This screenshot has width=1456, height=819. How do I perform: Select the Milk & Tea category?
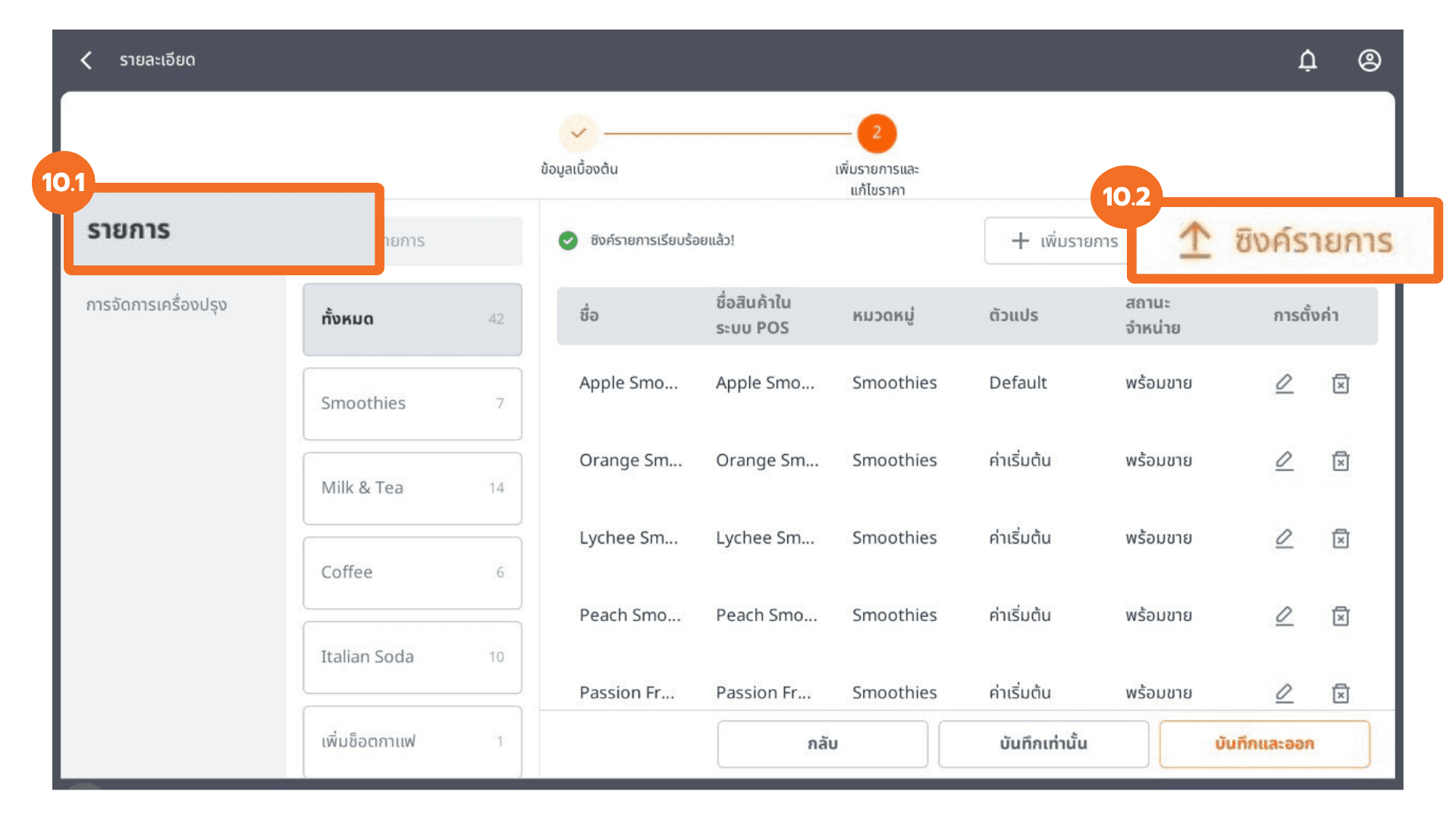point(412,488)
